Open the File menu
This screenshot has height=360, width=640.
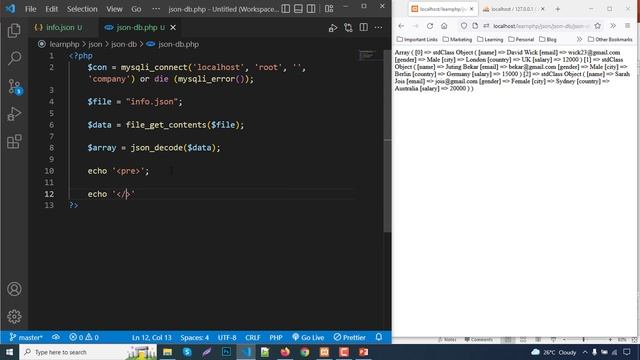(31, 9)
